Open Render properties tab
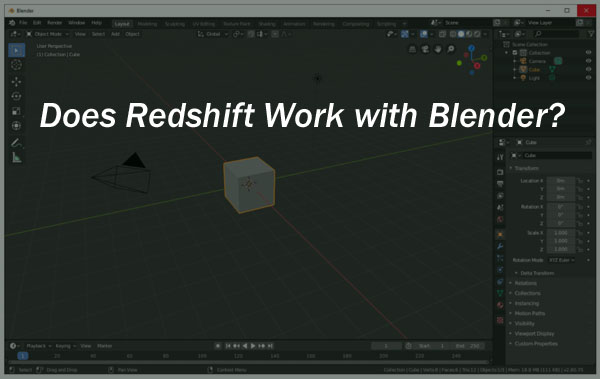600x379 pixels. 500,172
